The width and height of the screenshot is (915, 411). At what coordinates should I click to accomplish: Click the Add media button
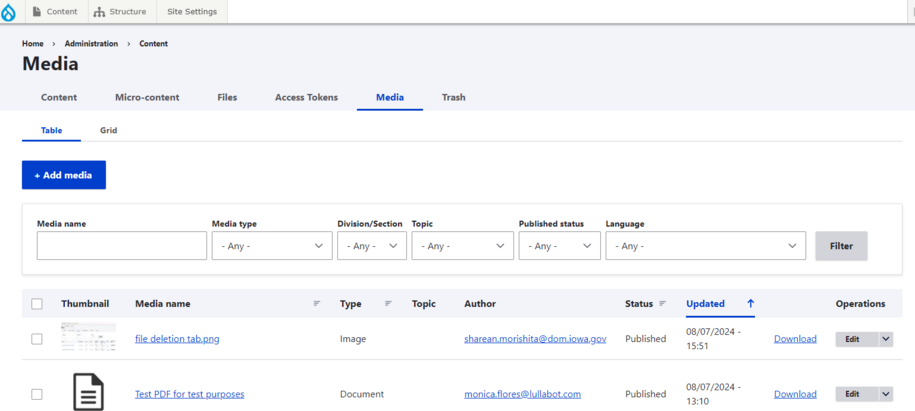[64, 175]
